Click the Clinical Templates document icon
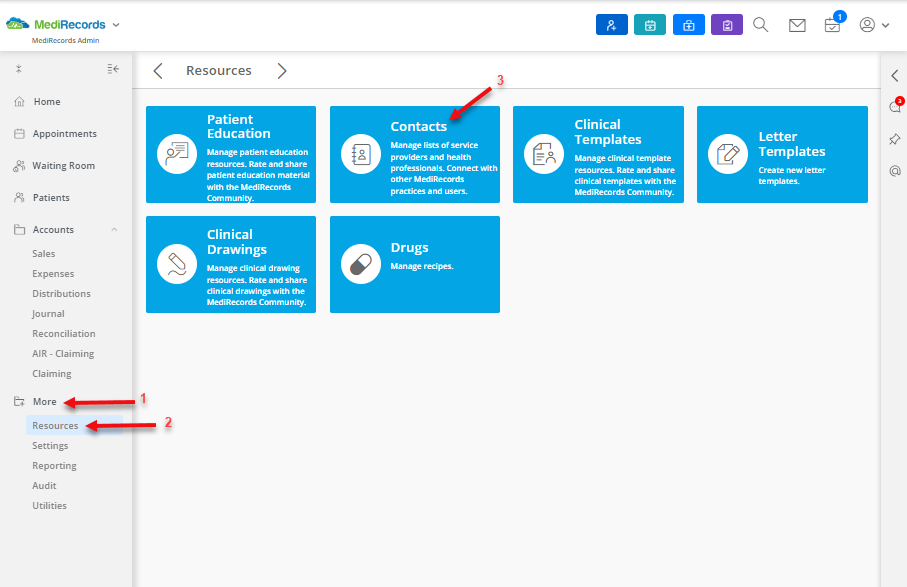The width and height of the screenshot is (907, 587). pos(544,154)
